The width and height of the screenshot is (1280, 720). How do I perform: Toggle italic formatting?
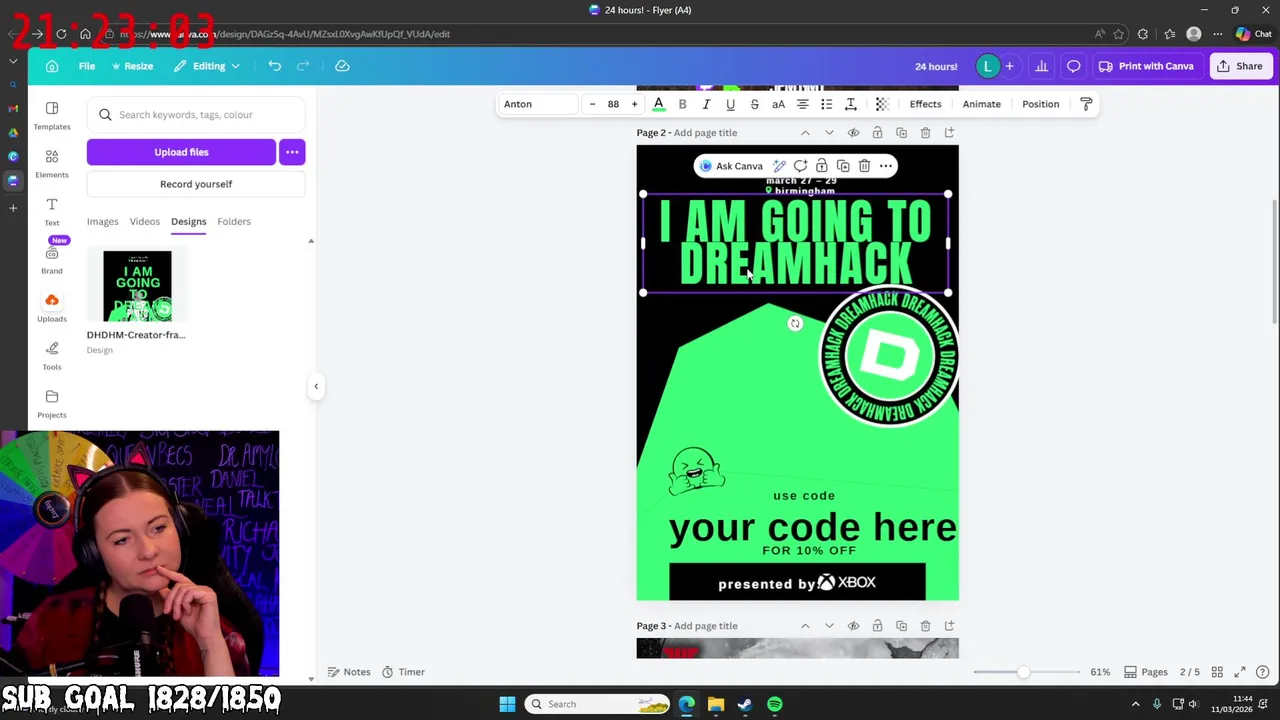point(706,104)
